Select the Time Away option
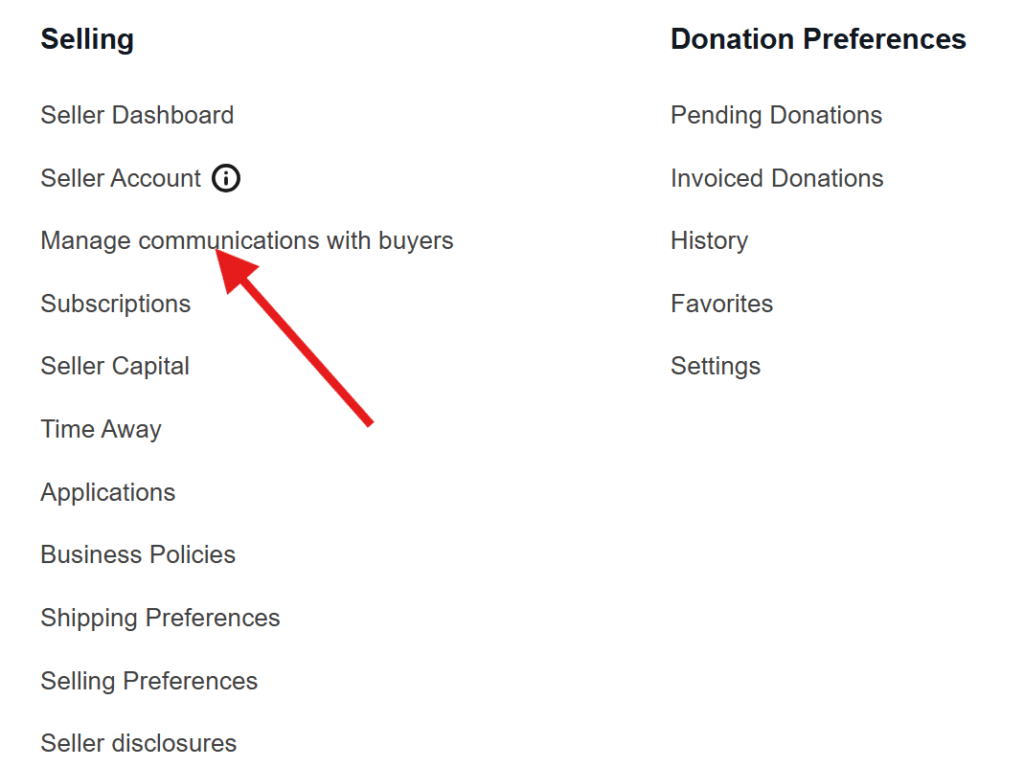 [x=101, y=429]
